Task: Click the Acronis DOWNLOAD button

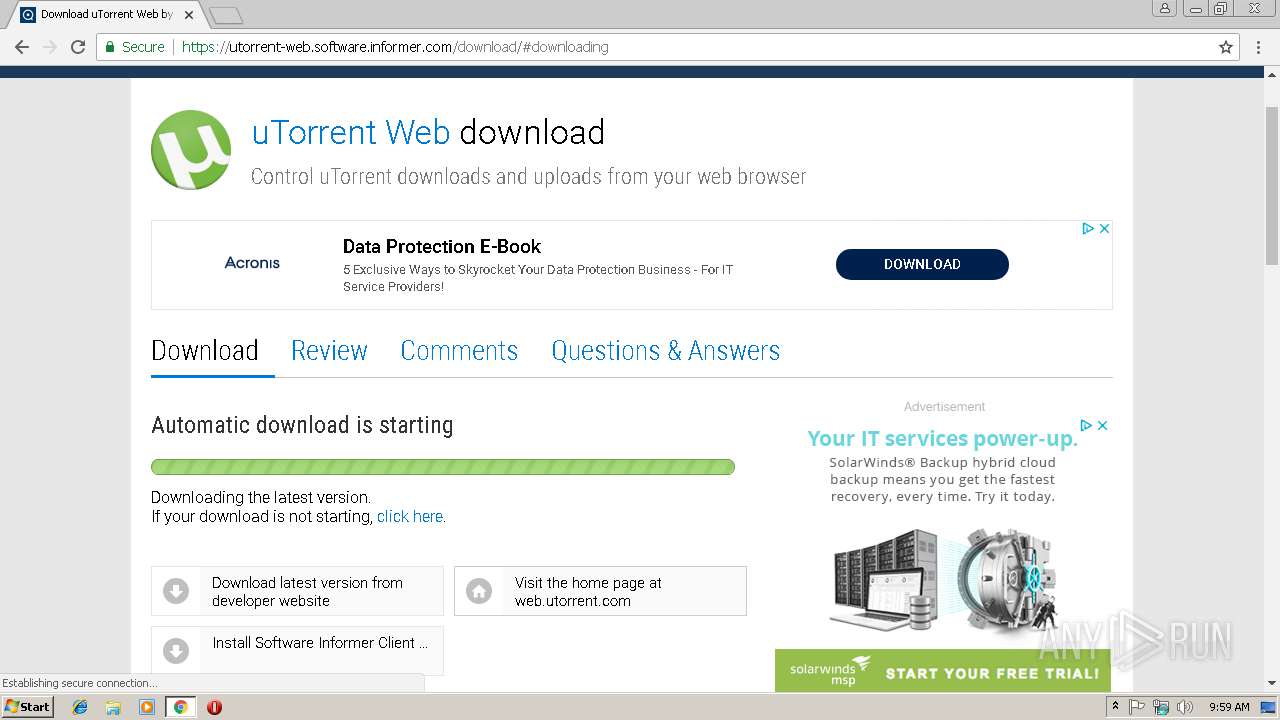Action: 922,264
